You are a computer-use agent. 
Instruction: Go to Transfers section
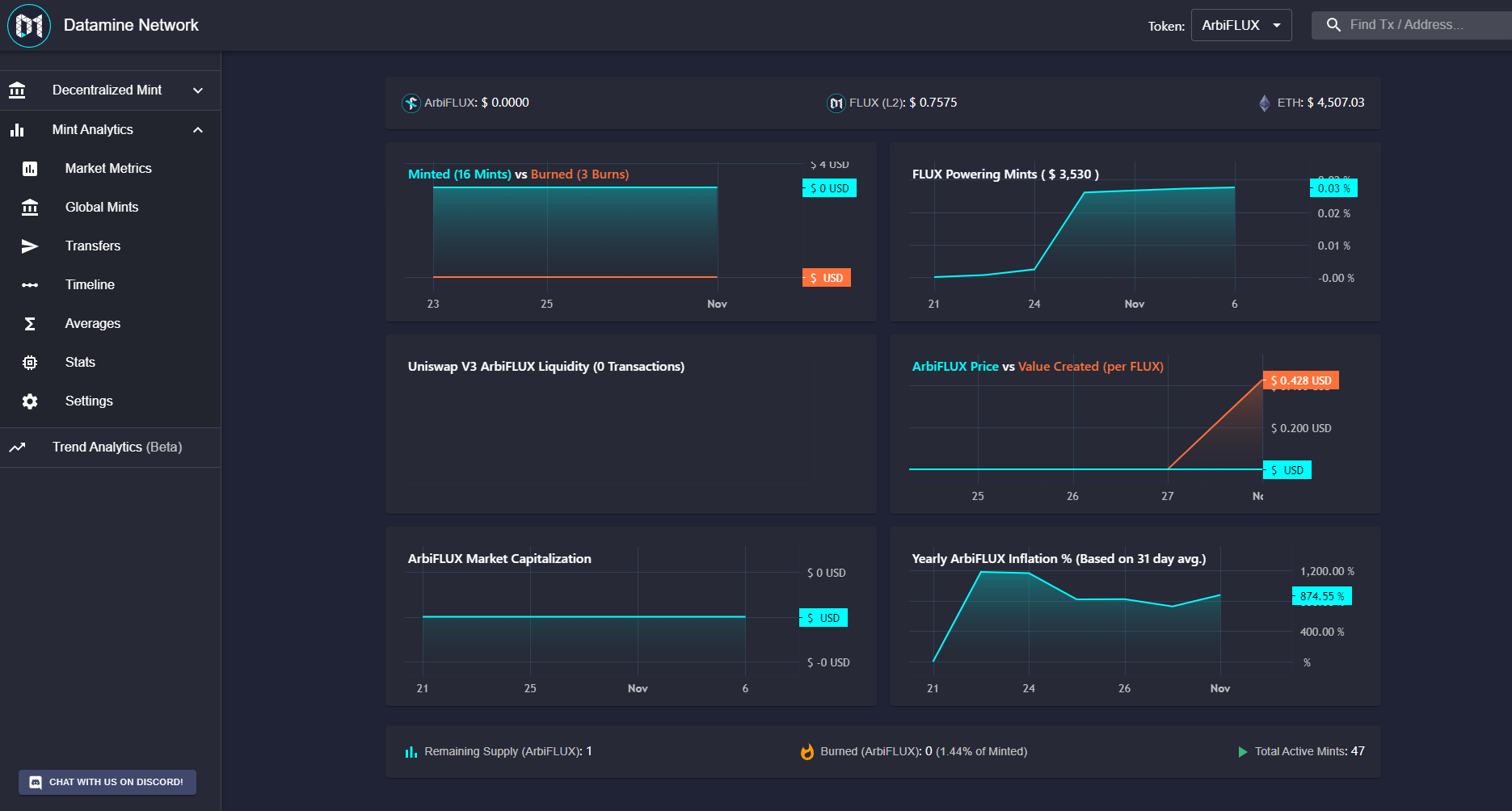(x=110, y=246)
